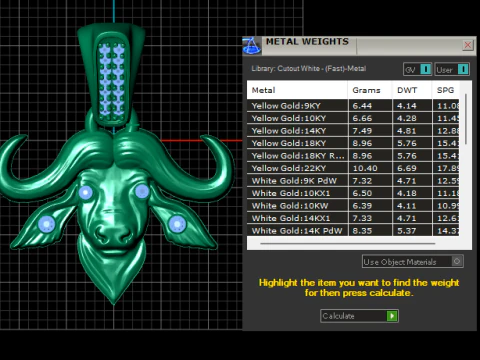The image size is (480, 360).
Task: Select the Yellow Gold:18KY R... row
Action: click(353, 156)
